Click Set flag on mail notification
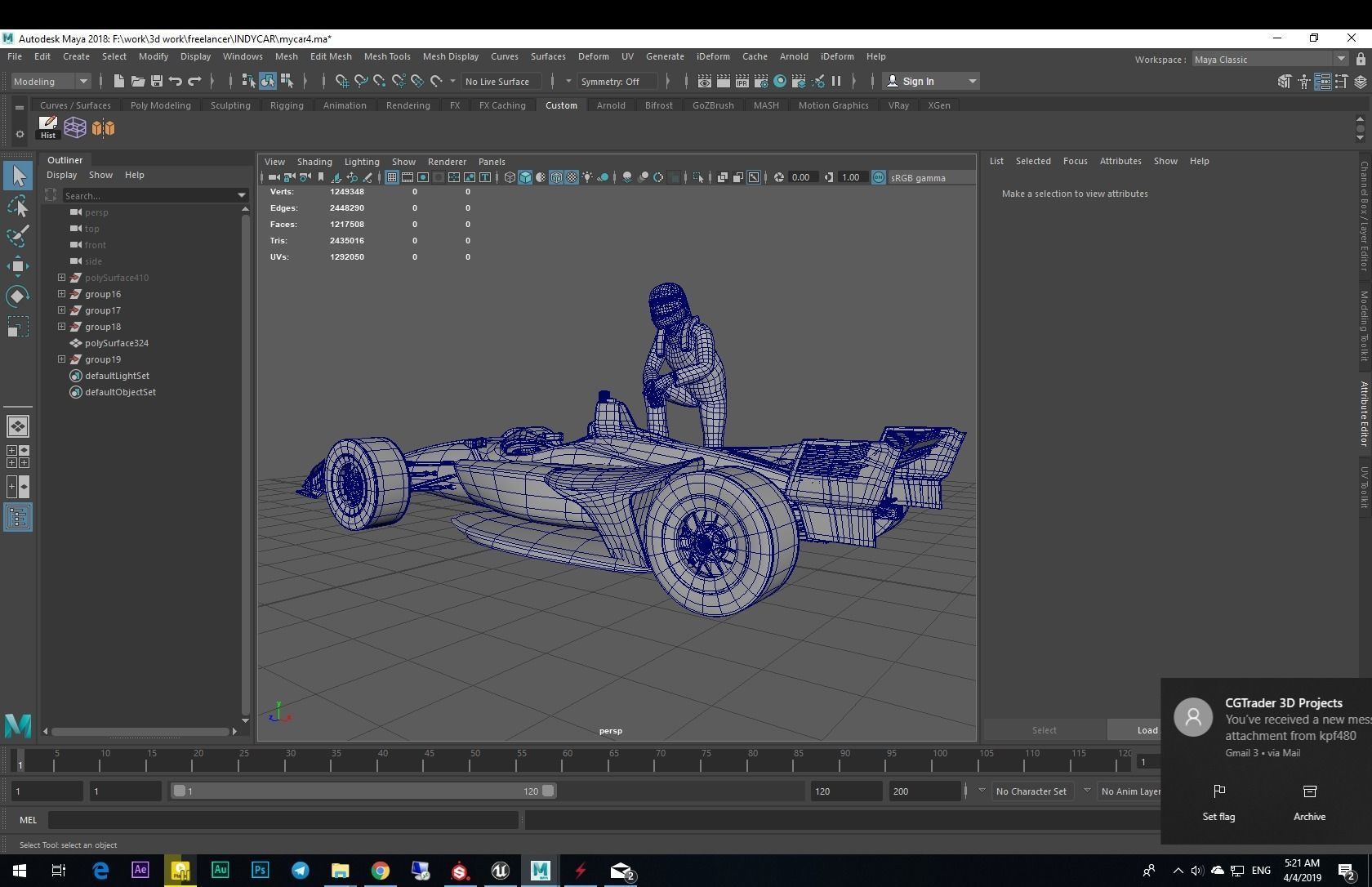 1218,803
